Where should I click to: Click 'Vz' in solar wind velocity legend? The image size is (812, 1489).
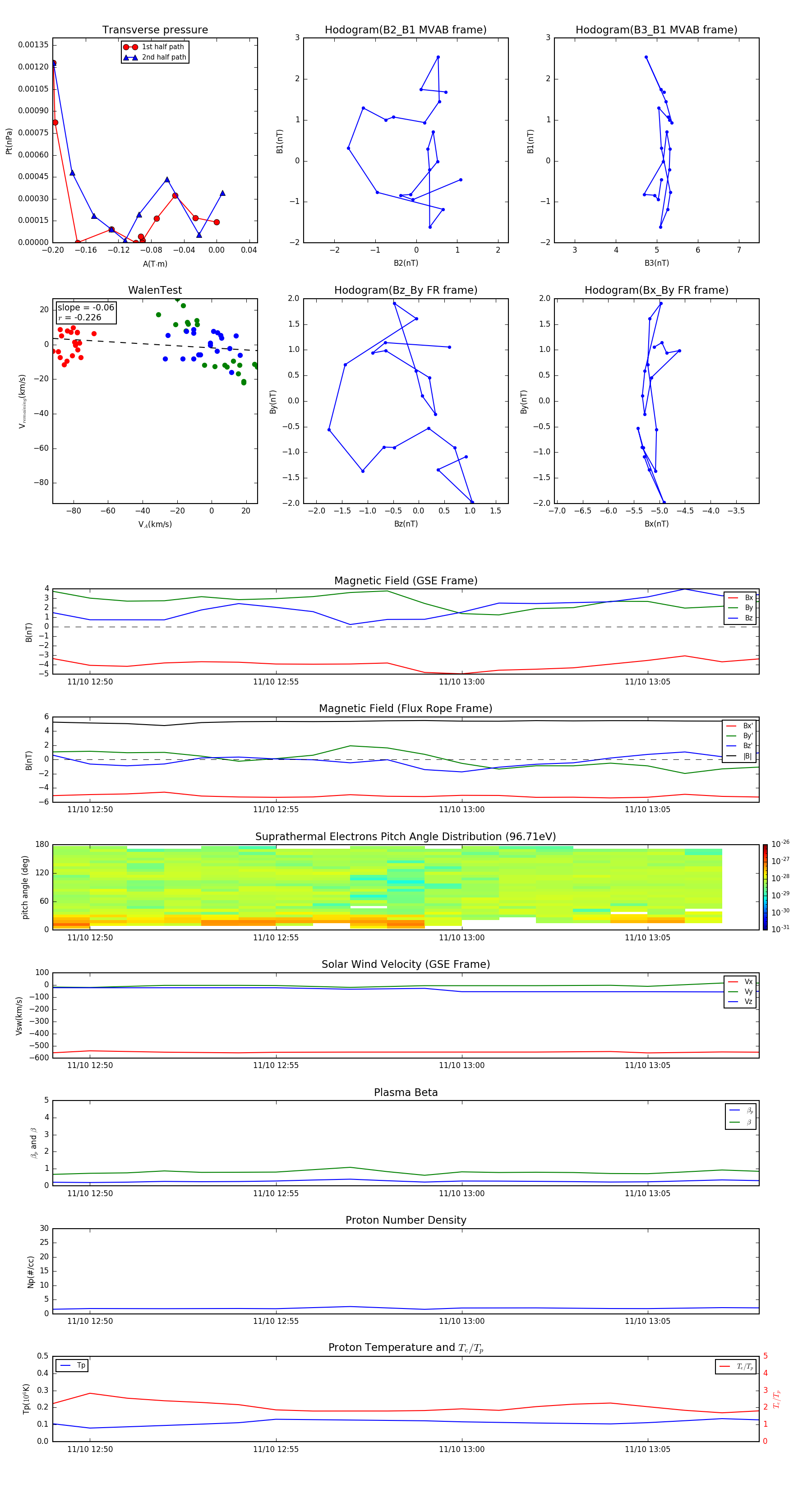pos(748,1002)
